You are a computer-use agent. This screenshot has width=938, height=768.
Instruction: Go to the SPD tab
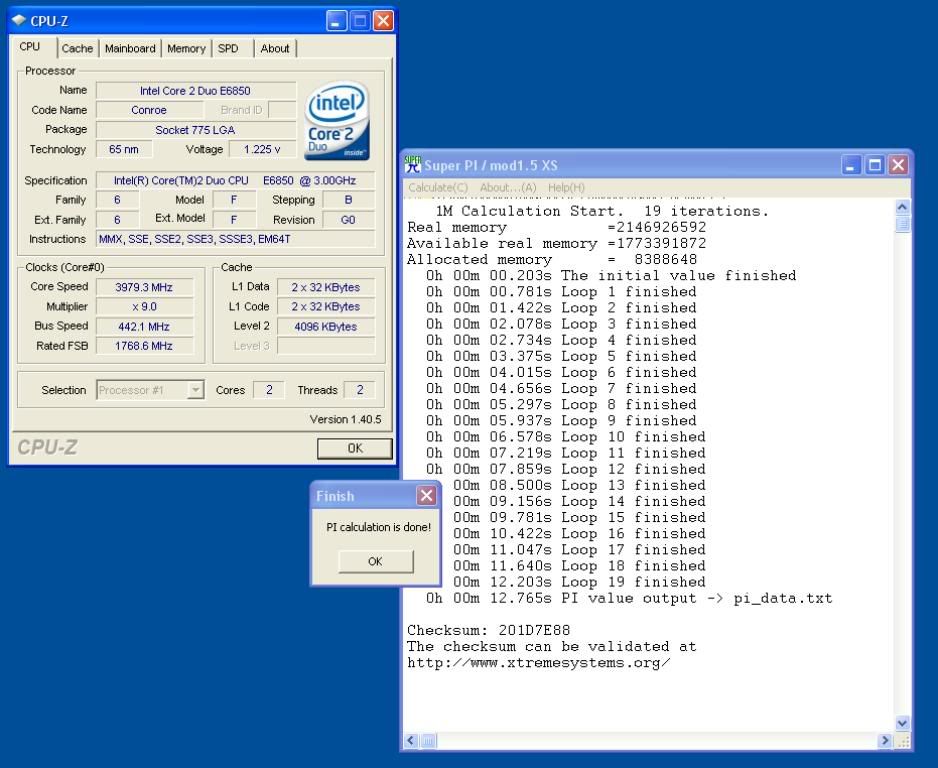pyautogui.click(x=228, y=48)
